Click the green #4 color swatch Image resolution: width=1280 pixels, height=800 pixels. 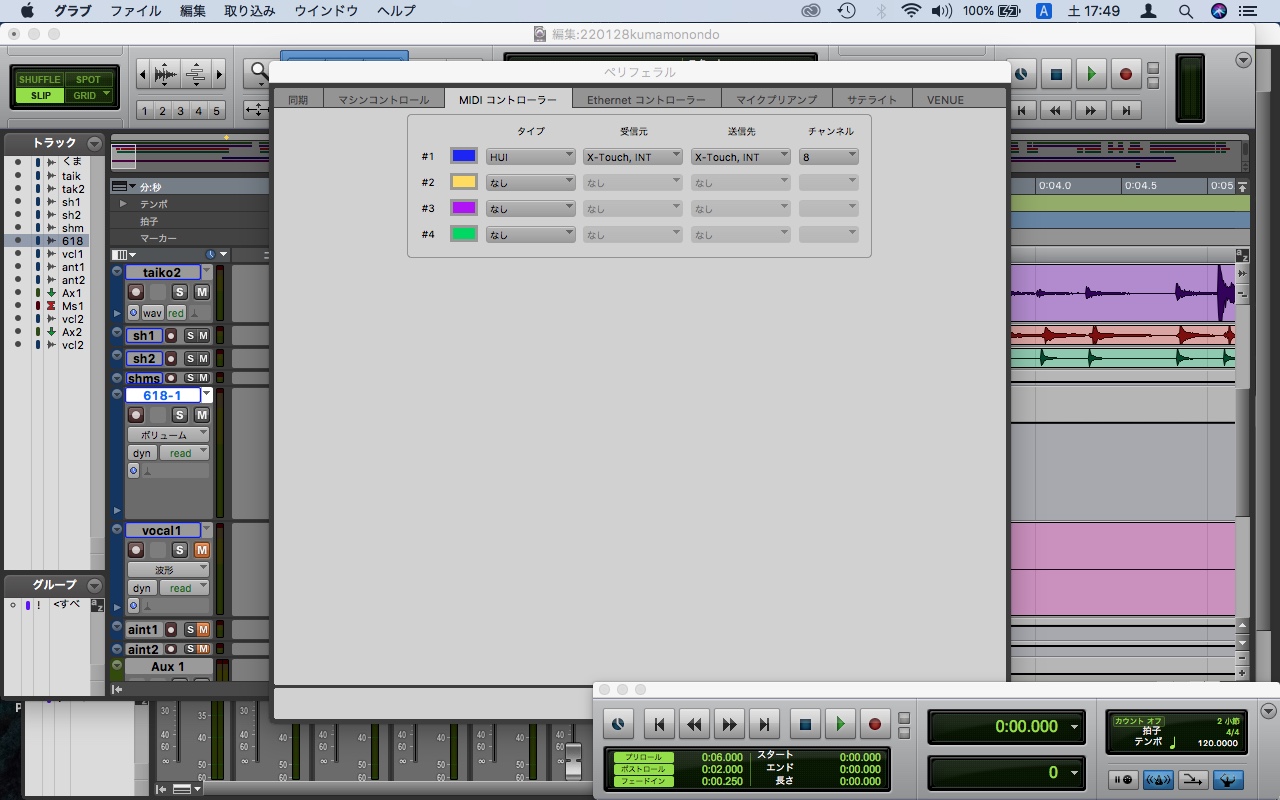coord(463,234)
